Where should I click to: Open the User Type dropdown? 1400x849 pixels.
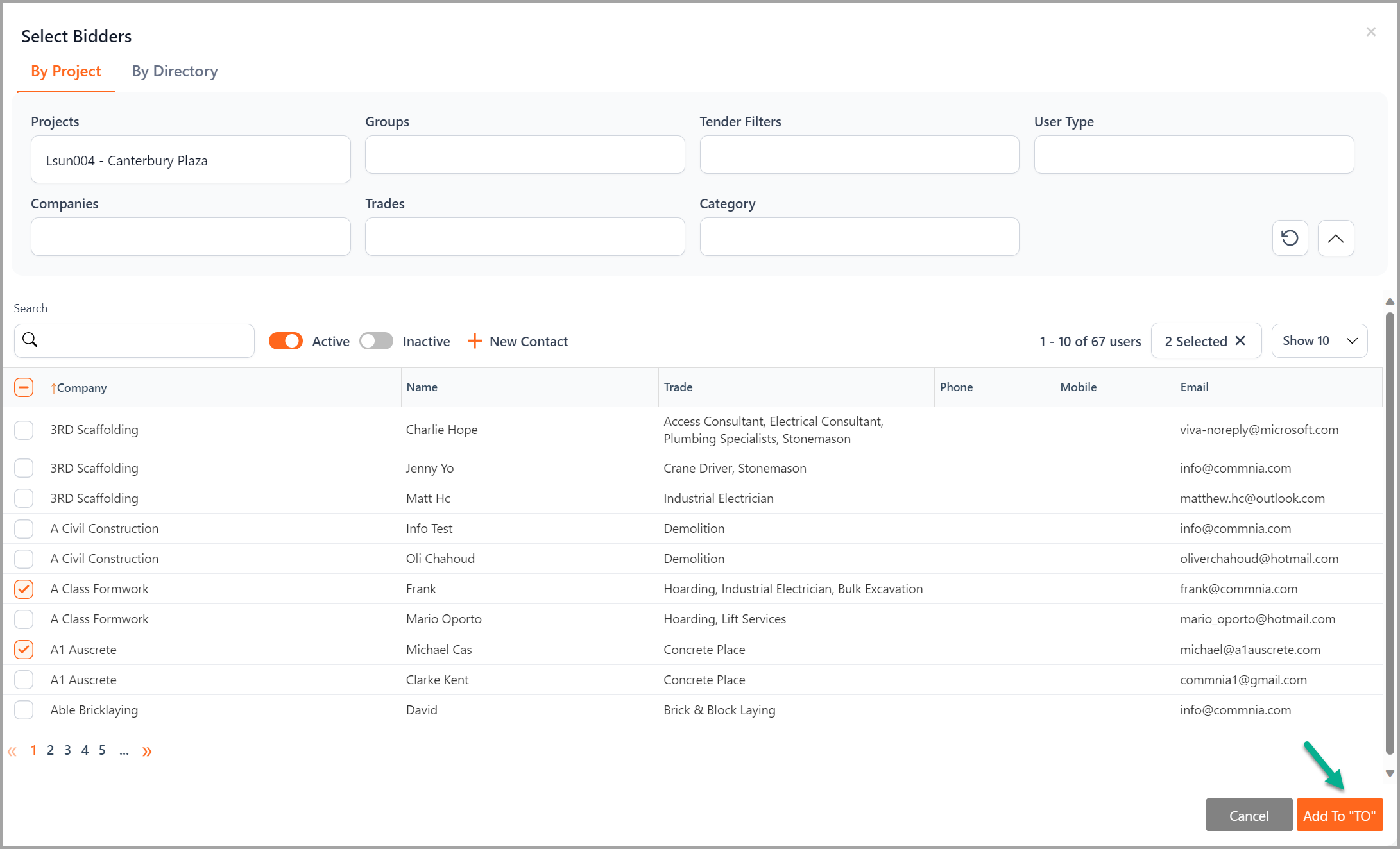pos(1194,155)
